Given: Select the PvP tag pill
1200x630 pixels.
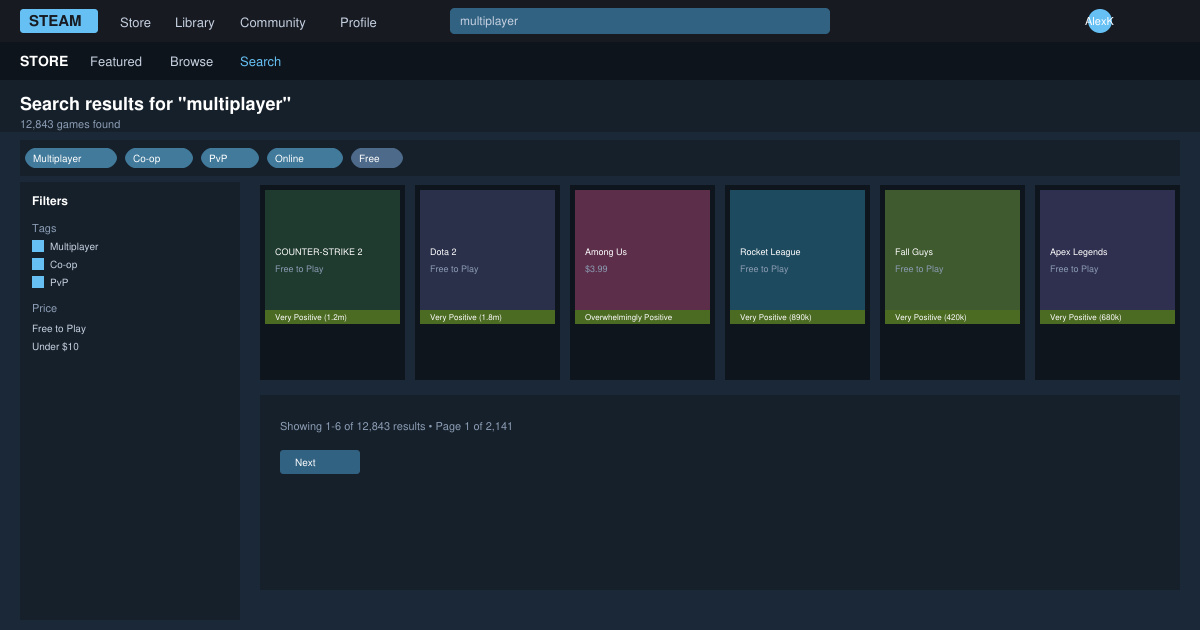Looking at the screenshot, I should 230,158.
